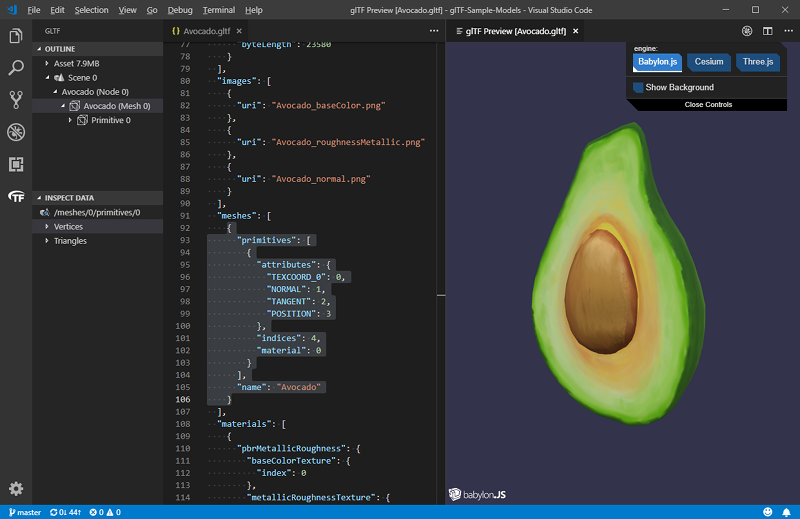Collapse the OUTLINE section header
The width and height of the screenshot is (800, 519).
[x=97, y=49]
